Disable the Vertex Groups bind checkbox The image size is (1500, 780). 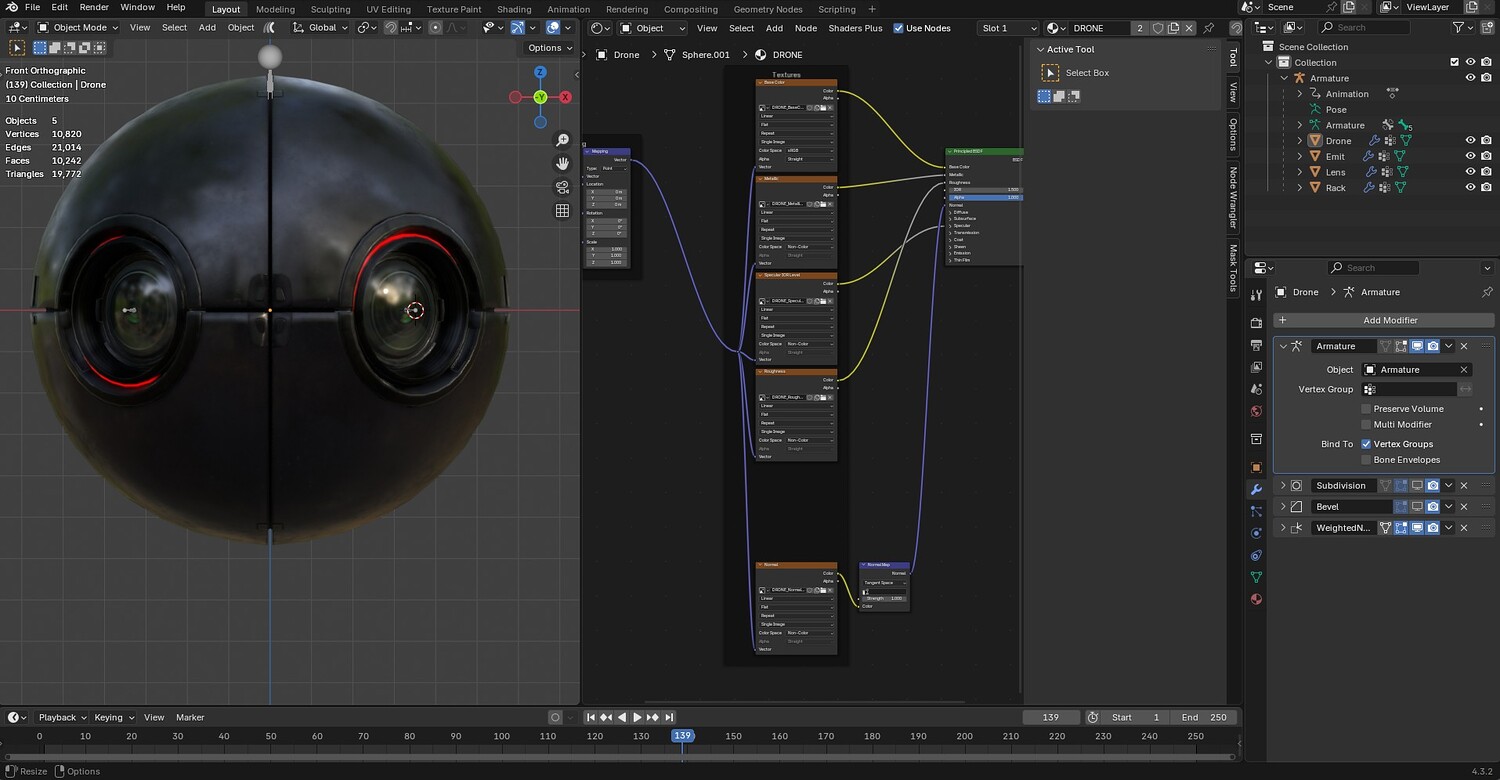pos(1366,444)
